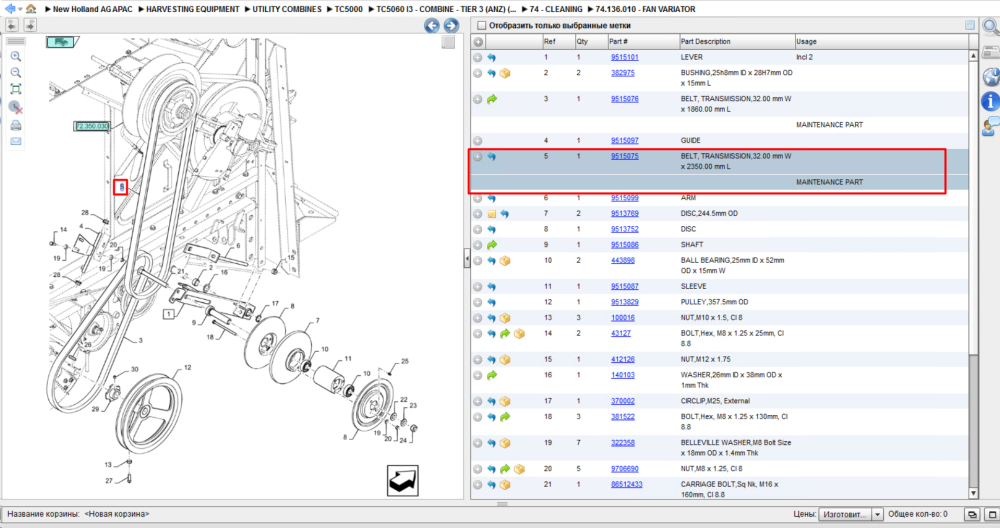
Task: Click table scrollbar down arrow
Action: coord(973,493)
